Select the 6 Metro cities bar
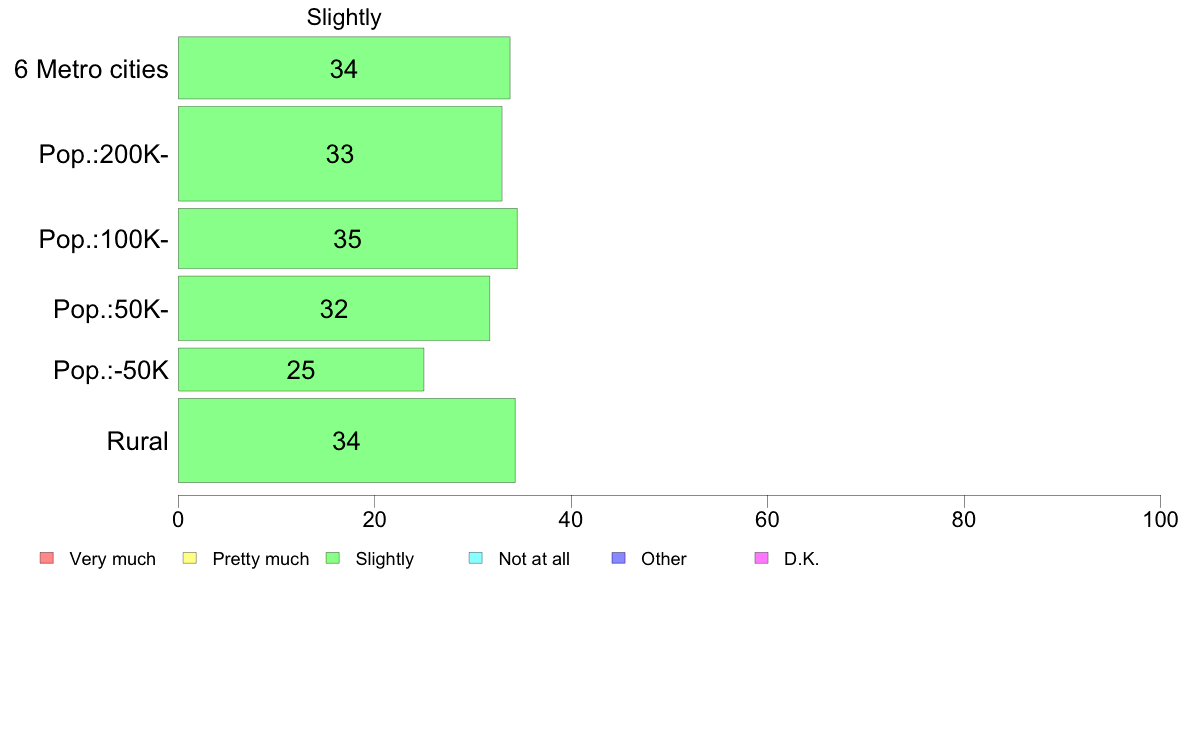Image resolution: width=1188 pixels, height=736 pixels. [x=344, y=67]
